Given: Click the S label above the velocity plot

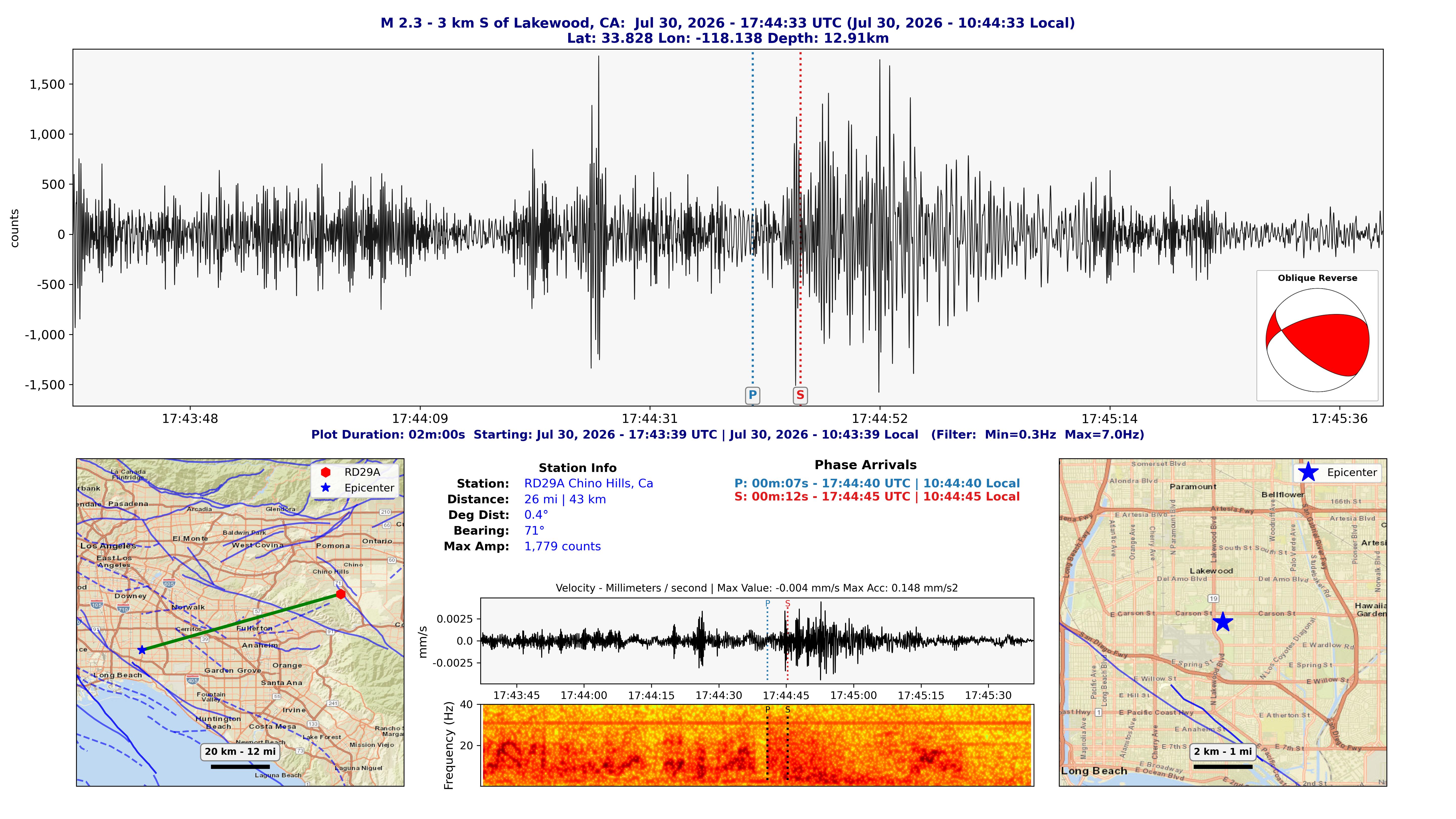Looking at the screenshot, I should tap(787, 604).
